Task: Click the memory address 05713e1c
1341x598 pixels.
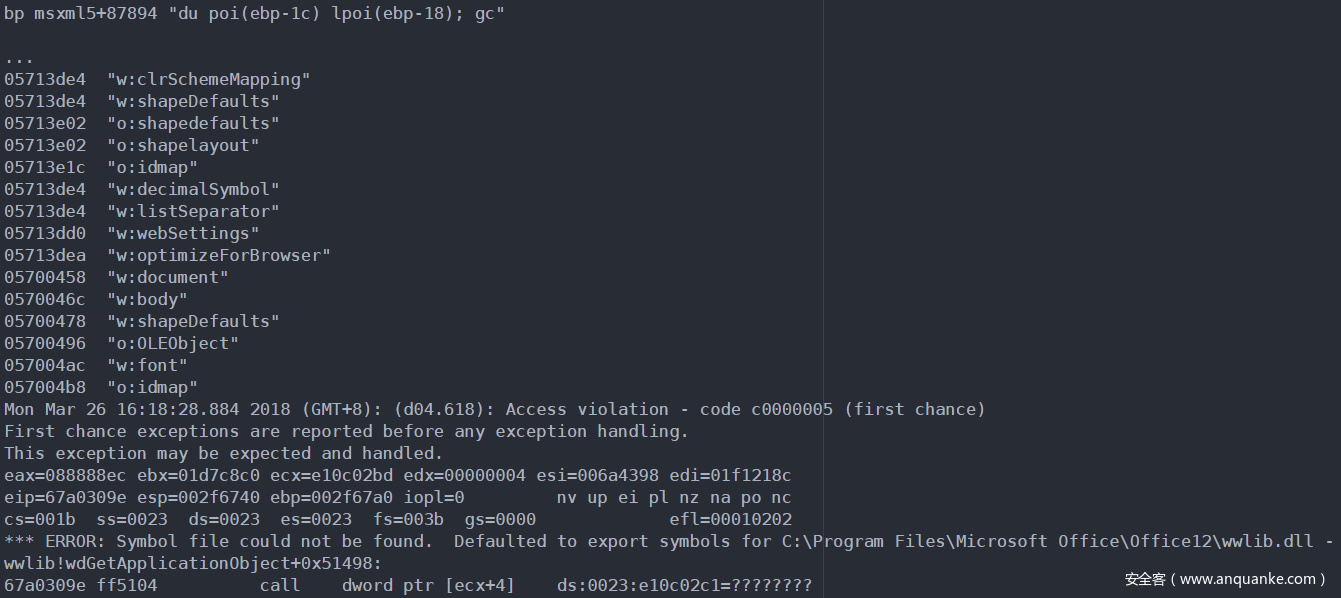Action: tap(45, 167)
